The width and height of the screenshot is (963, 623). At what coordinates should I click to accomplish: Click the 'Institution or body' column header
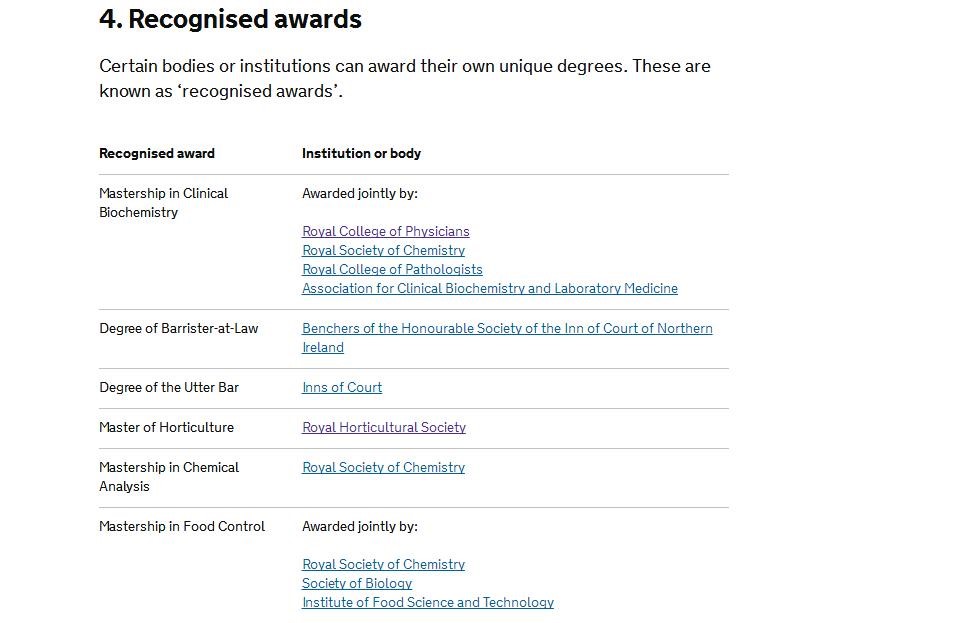[361, 153]
